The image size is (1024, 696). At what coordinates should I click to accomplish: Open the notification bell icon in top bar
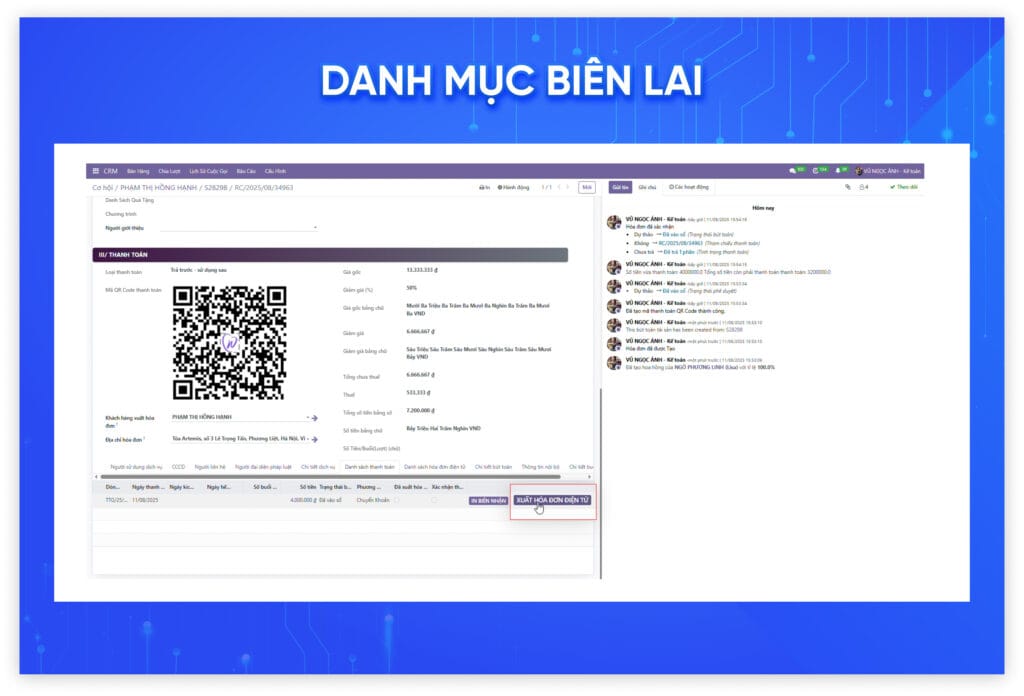(x=838, y=171)
